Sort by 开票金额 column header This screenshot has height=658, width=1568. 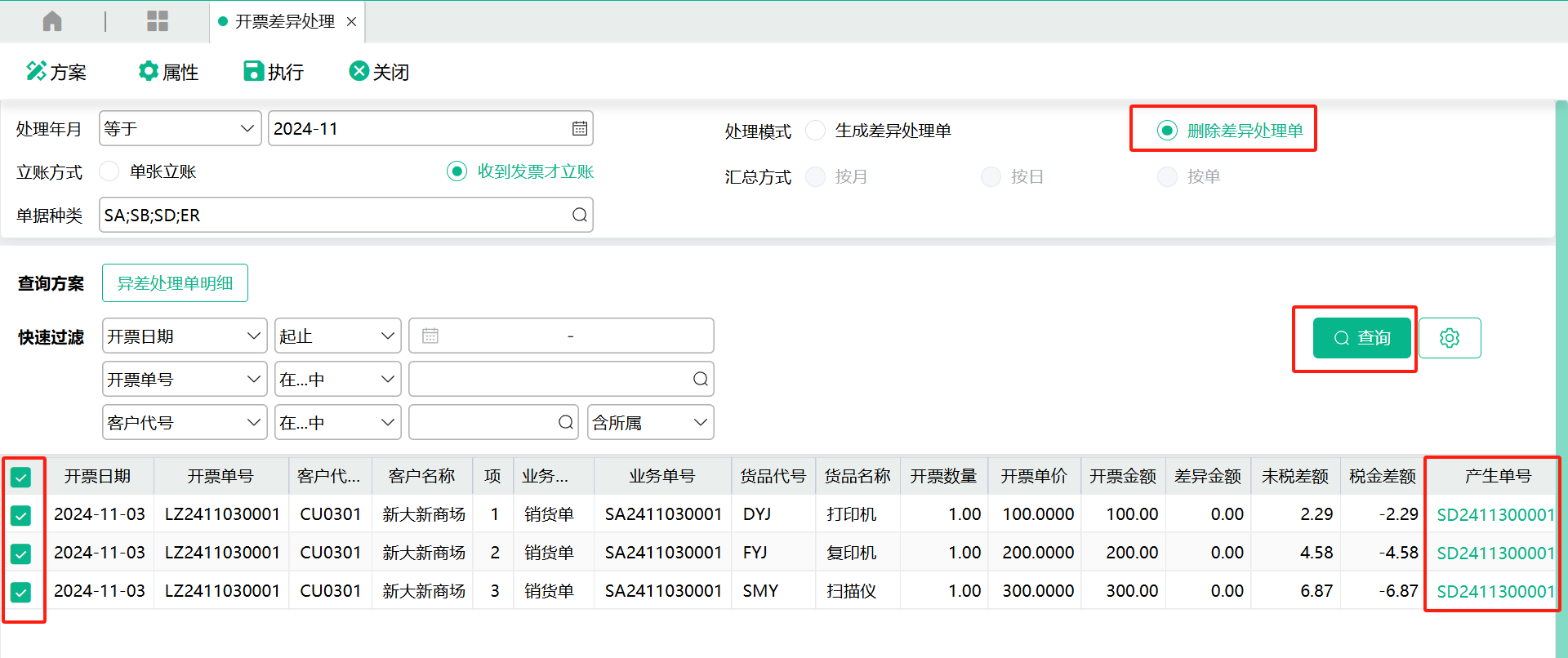click(x=1123, y=476)
